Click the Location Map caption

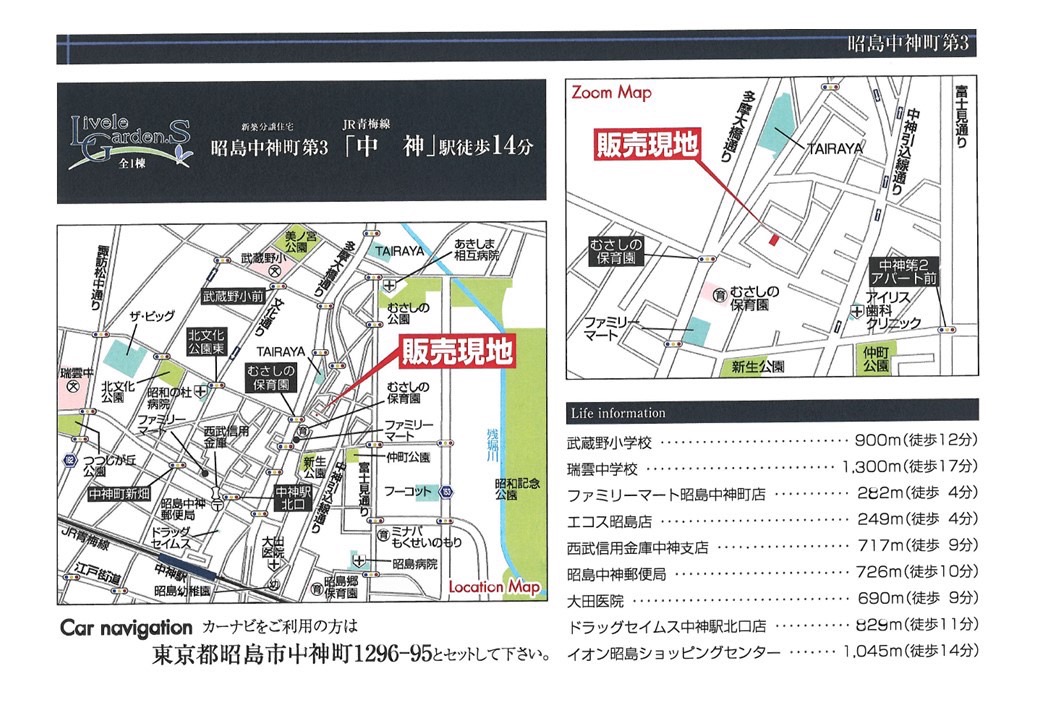coord(495,587)
